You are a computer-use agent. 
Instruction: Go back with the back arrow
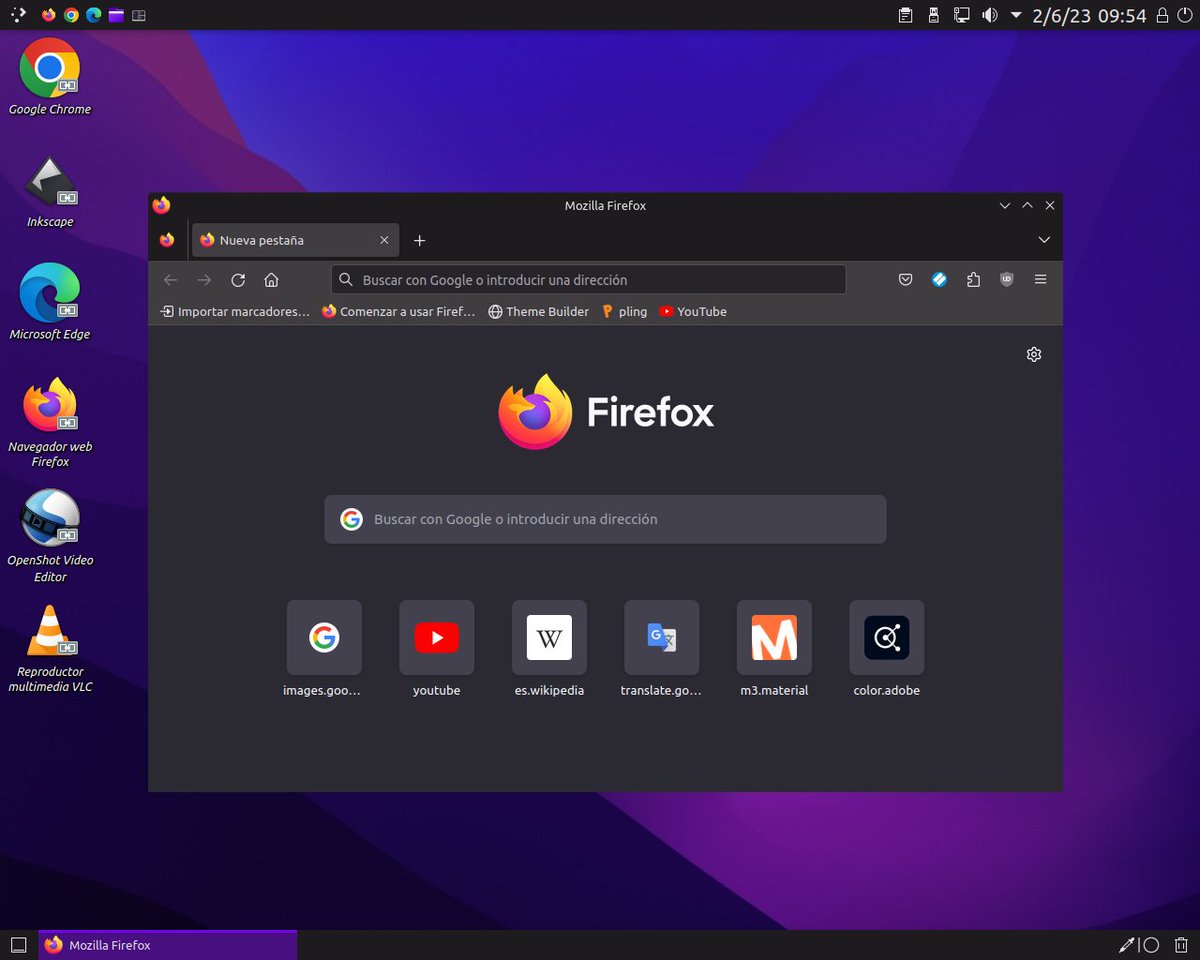(x=170, y=280)
